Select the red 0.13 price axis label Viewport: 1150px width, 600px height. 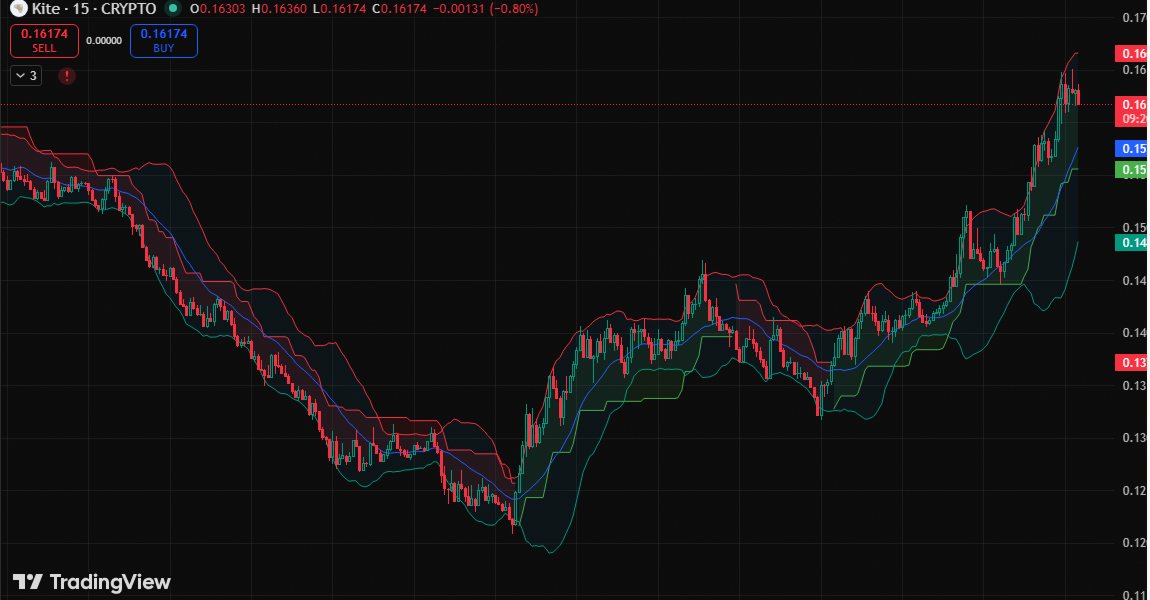coord(1132,362)
